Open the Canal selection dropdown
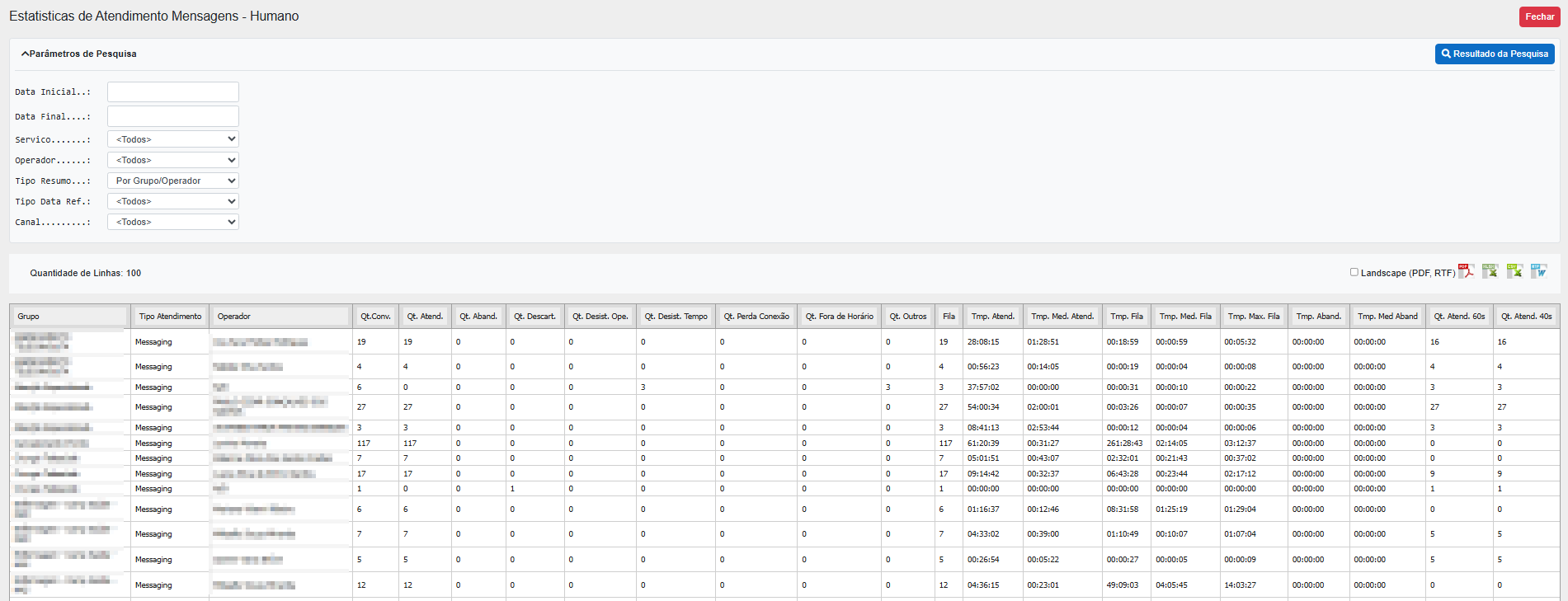The height and width of the screenshot is (601, 1568). click(x=173, y=222)
